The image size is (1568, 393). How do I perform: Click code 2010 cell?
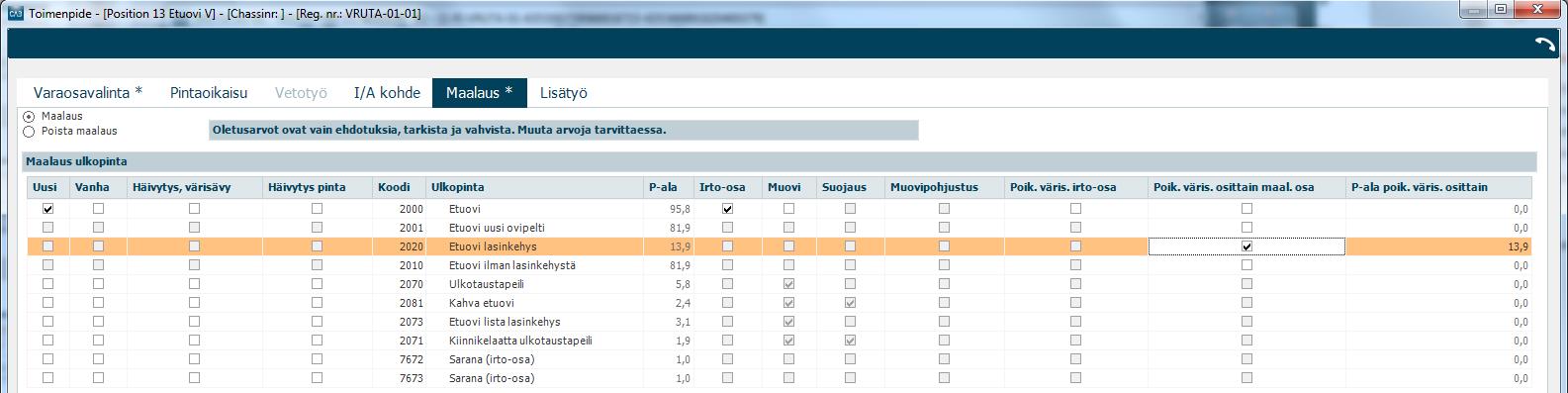[411, 265]
